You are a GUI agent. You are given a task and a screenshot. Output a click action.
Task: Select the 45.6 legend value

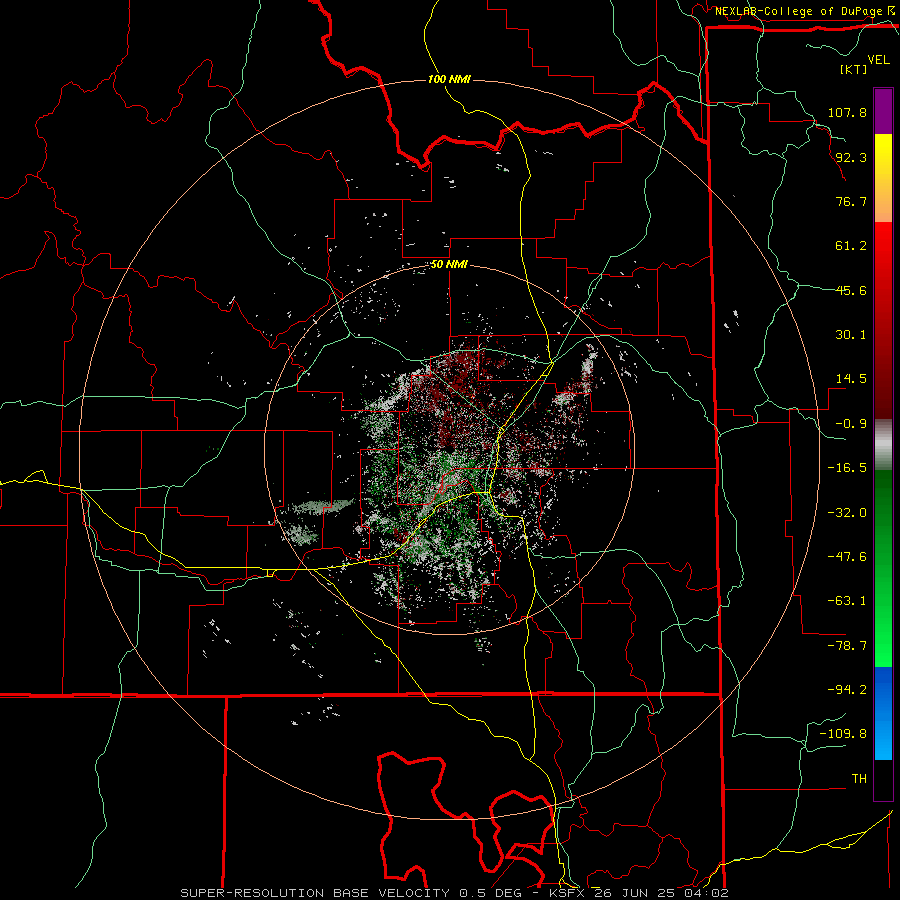click(851, 290)
